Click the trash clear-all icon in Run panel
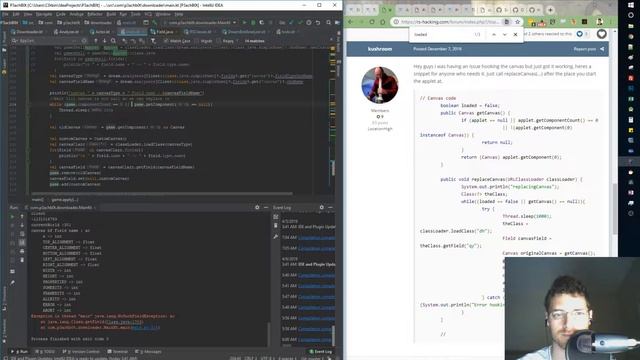 pos(22,260)
